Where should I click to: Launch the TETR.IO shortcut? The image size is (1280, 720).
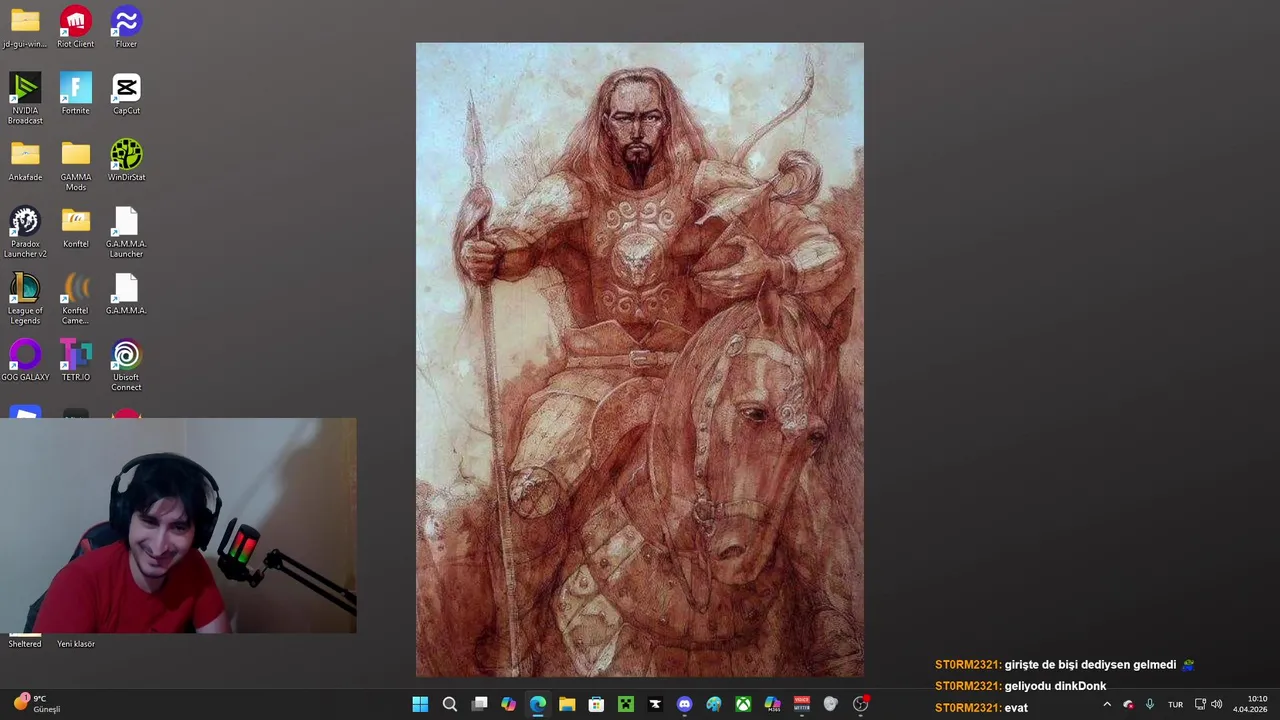76,361
